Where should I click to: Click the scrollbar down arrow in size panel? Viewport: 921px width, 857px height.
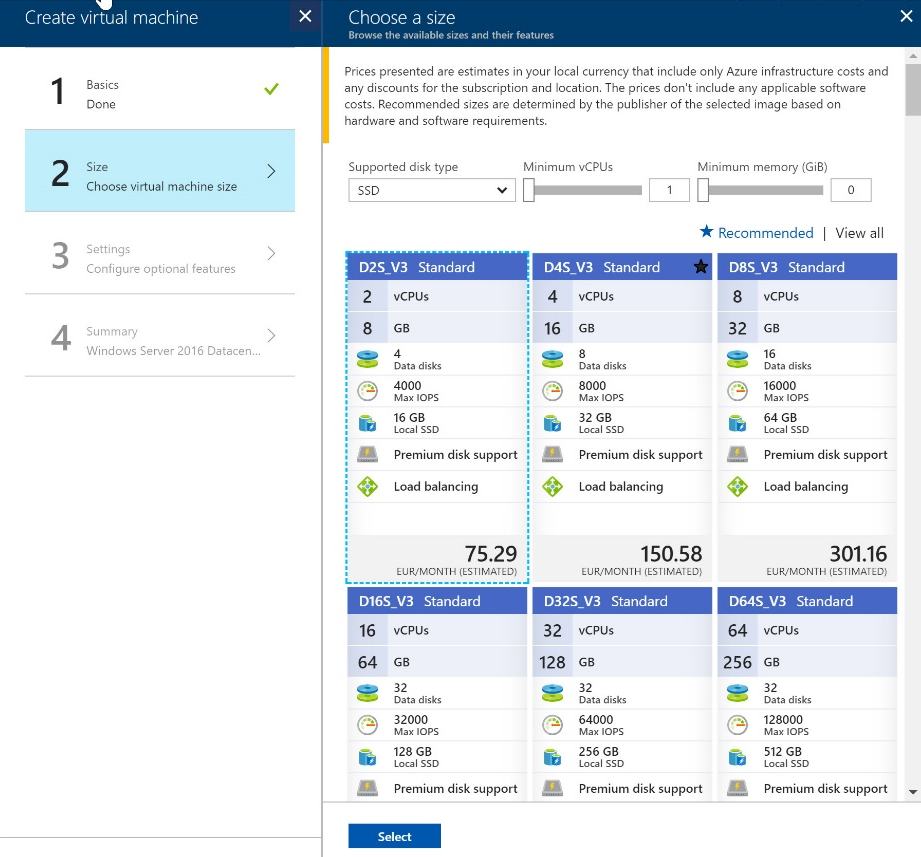pos(913,792)
